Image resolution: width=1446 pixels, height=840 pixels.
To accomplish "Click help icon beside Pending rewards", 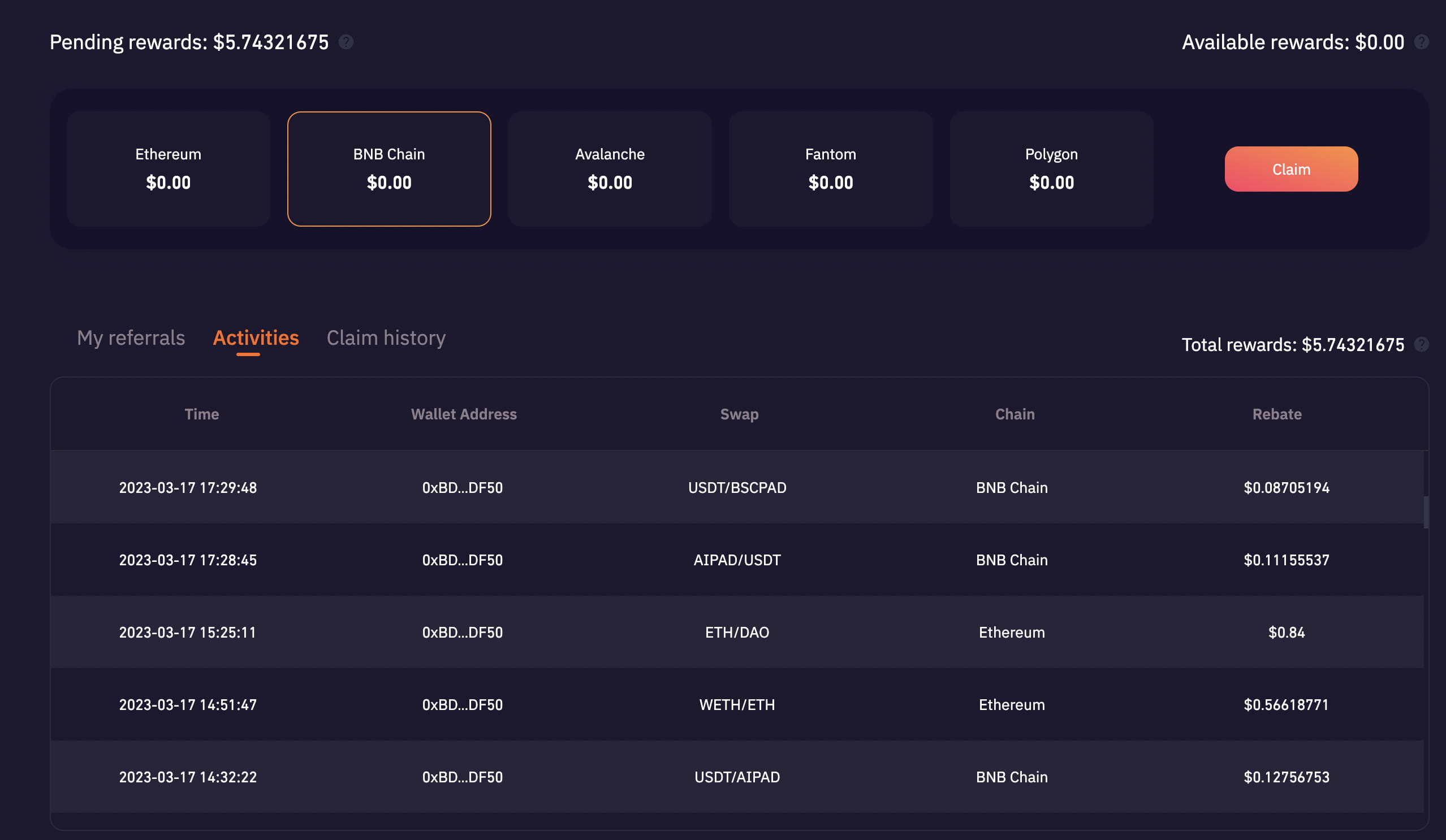I will [x=346, y=42].
